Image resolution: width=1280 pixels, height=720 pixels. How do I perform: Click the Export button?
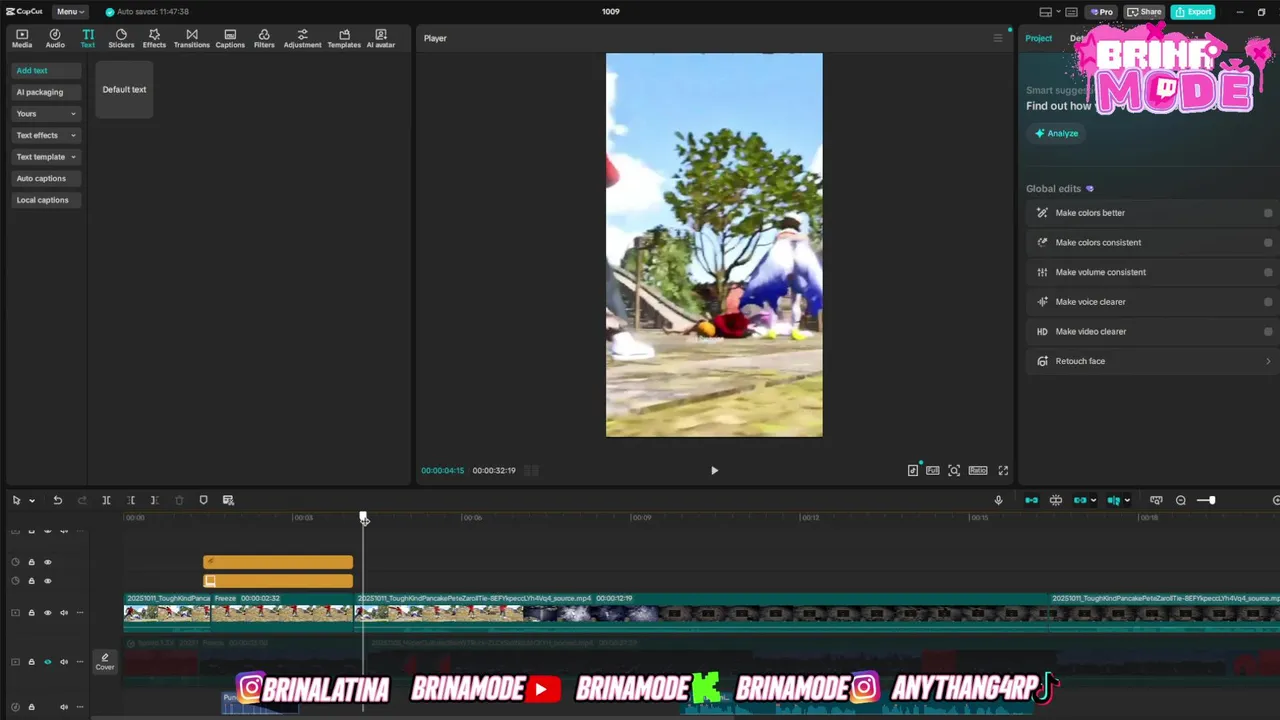tap(1193, 12)
